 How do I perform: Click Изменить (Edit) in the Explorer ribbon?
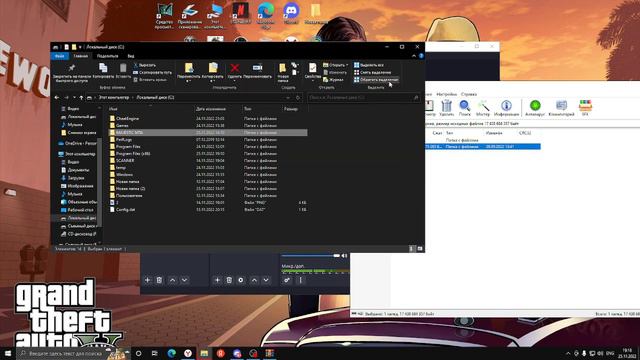[x=335, y=72]
